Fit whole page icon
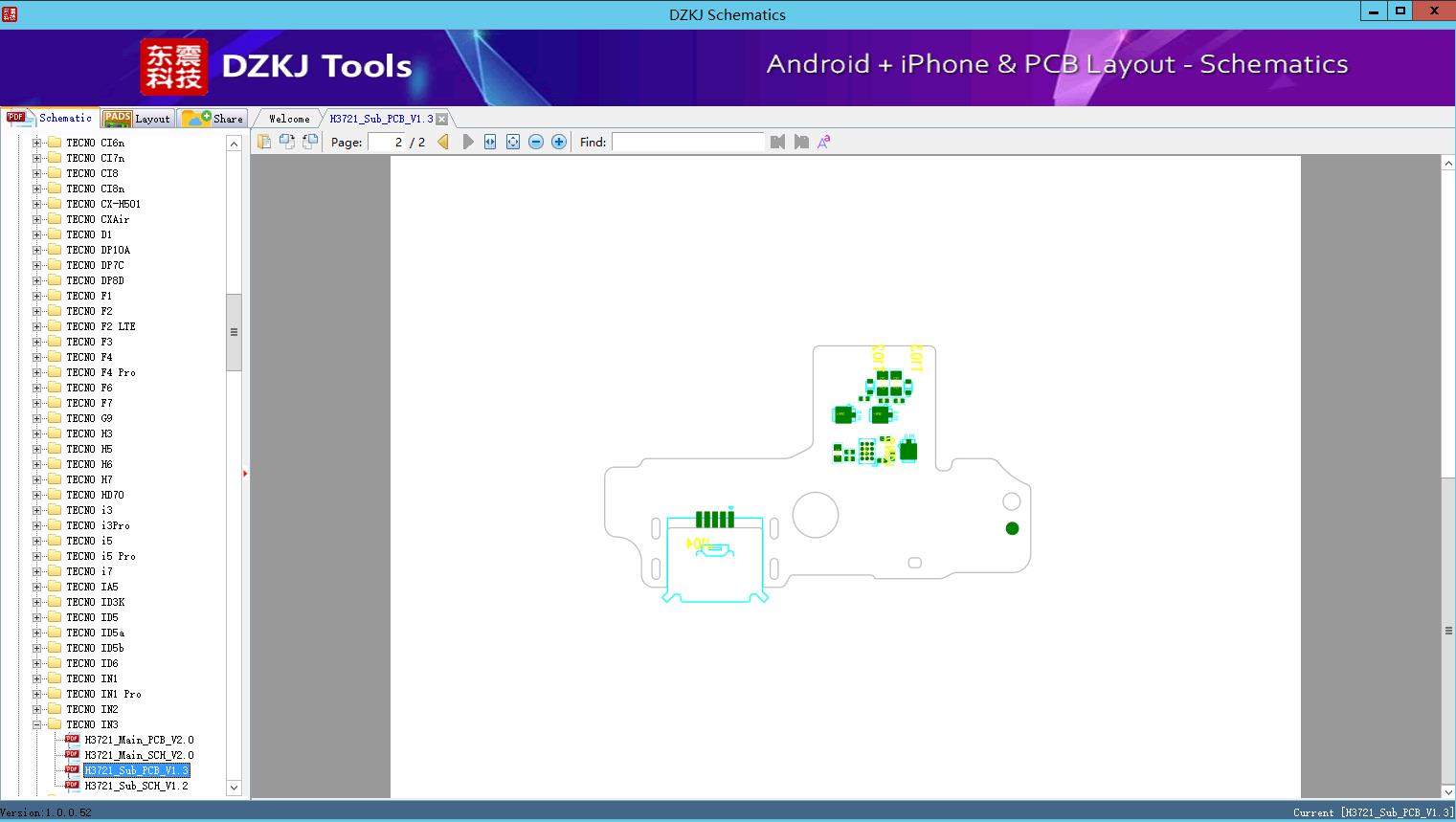The height and width of the screenshot is (822, 1456). (513, 142)
